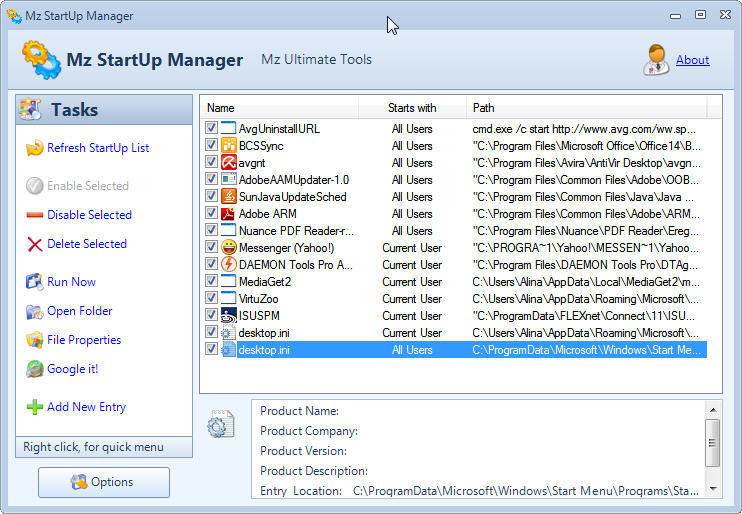
Task: Click the Adobe ARM red icon
Action: coord(229,214)
